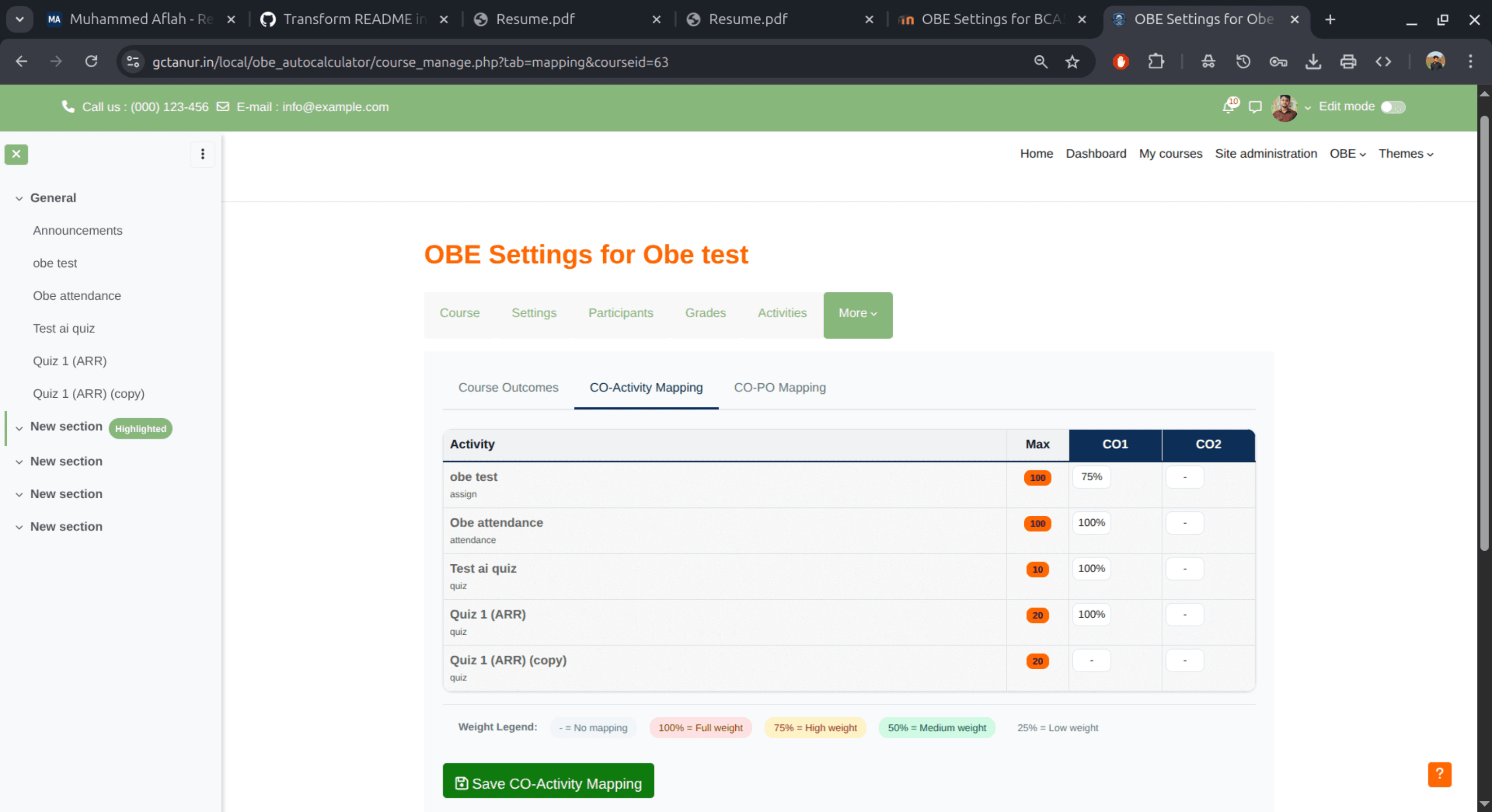Screen dimensions: 1492x812
Task: Open Site administration link
Action: pyautogui.click(x=1266, y=153)
